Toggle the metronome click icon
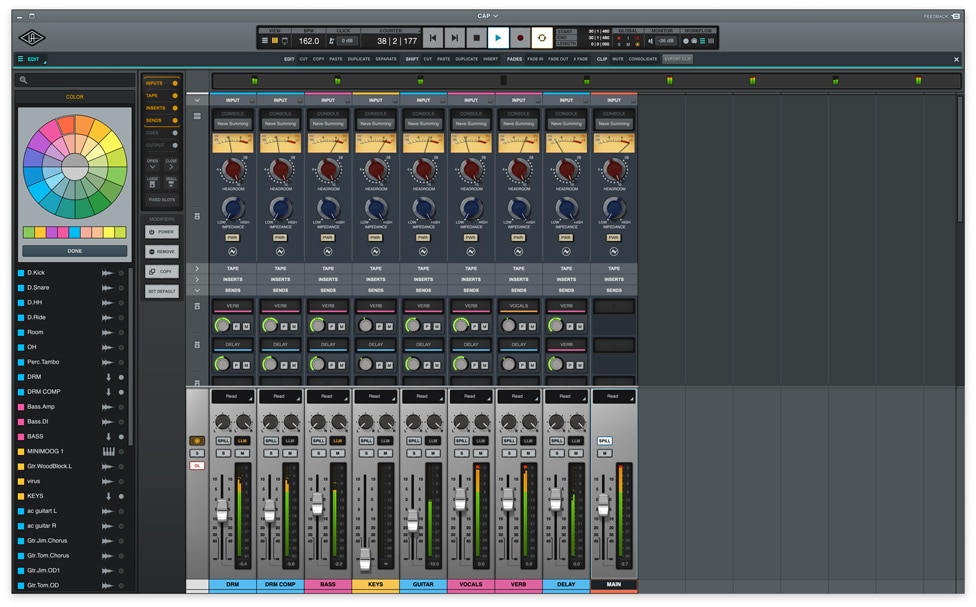Image resolution: width=976 pixels, height=607 pixels. point(331,41)
